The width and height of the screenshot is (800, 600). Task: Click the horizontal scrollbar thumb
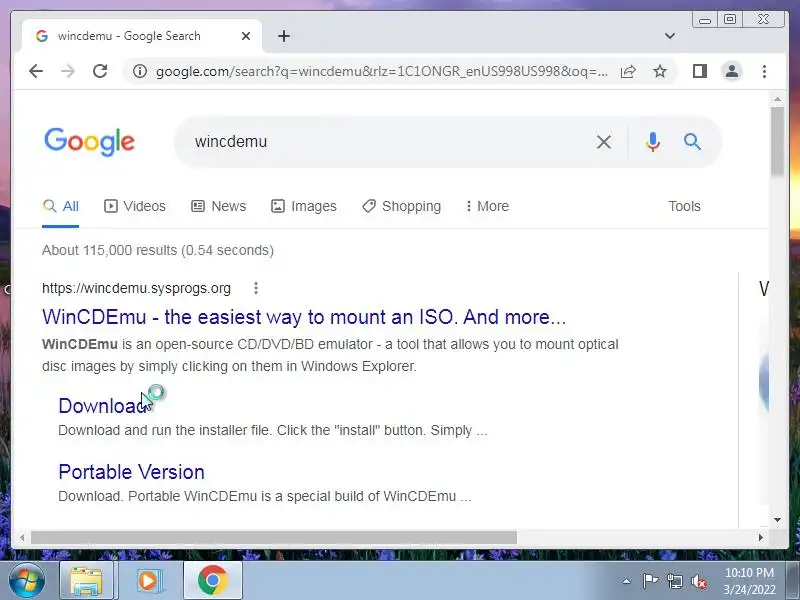pos(273,537)
